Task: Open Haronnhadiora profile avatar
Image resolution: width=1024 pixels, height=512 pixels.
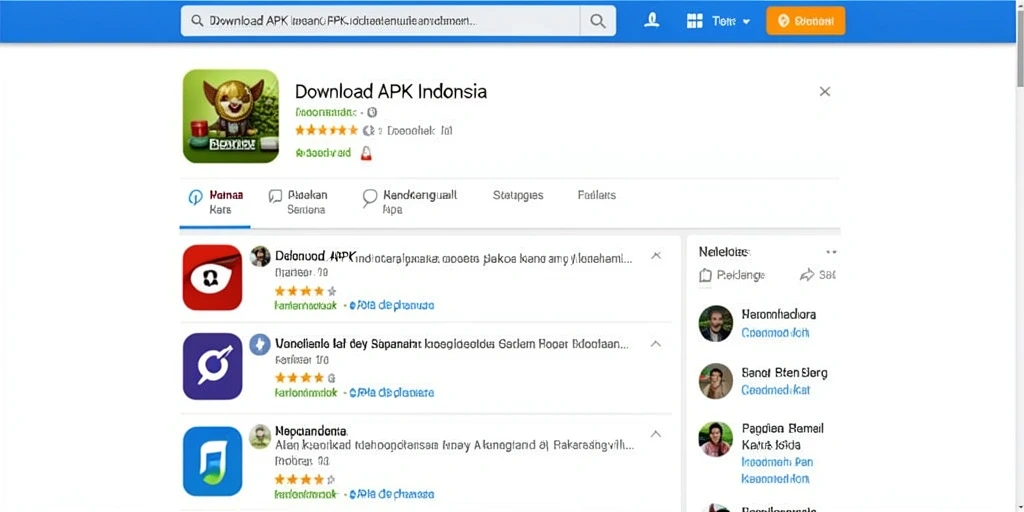Action: click(x=716, y=323)
